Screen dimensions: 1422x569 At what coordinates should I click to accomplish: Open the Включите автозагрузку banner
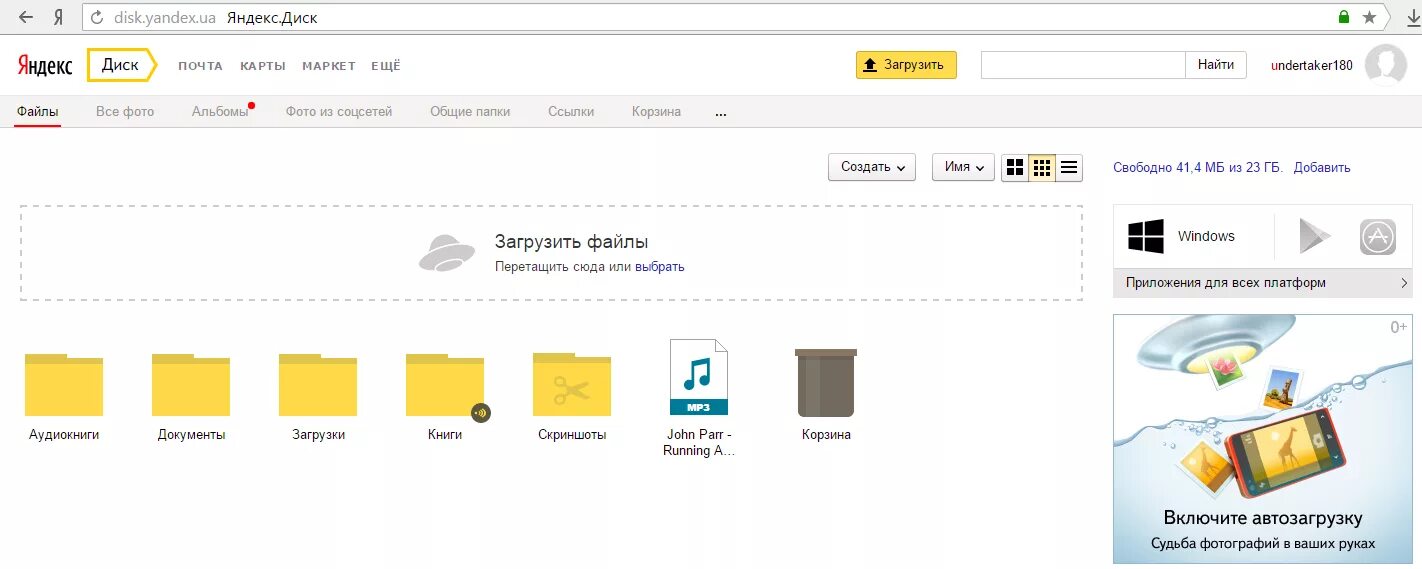tap(1263, 439)
